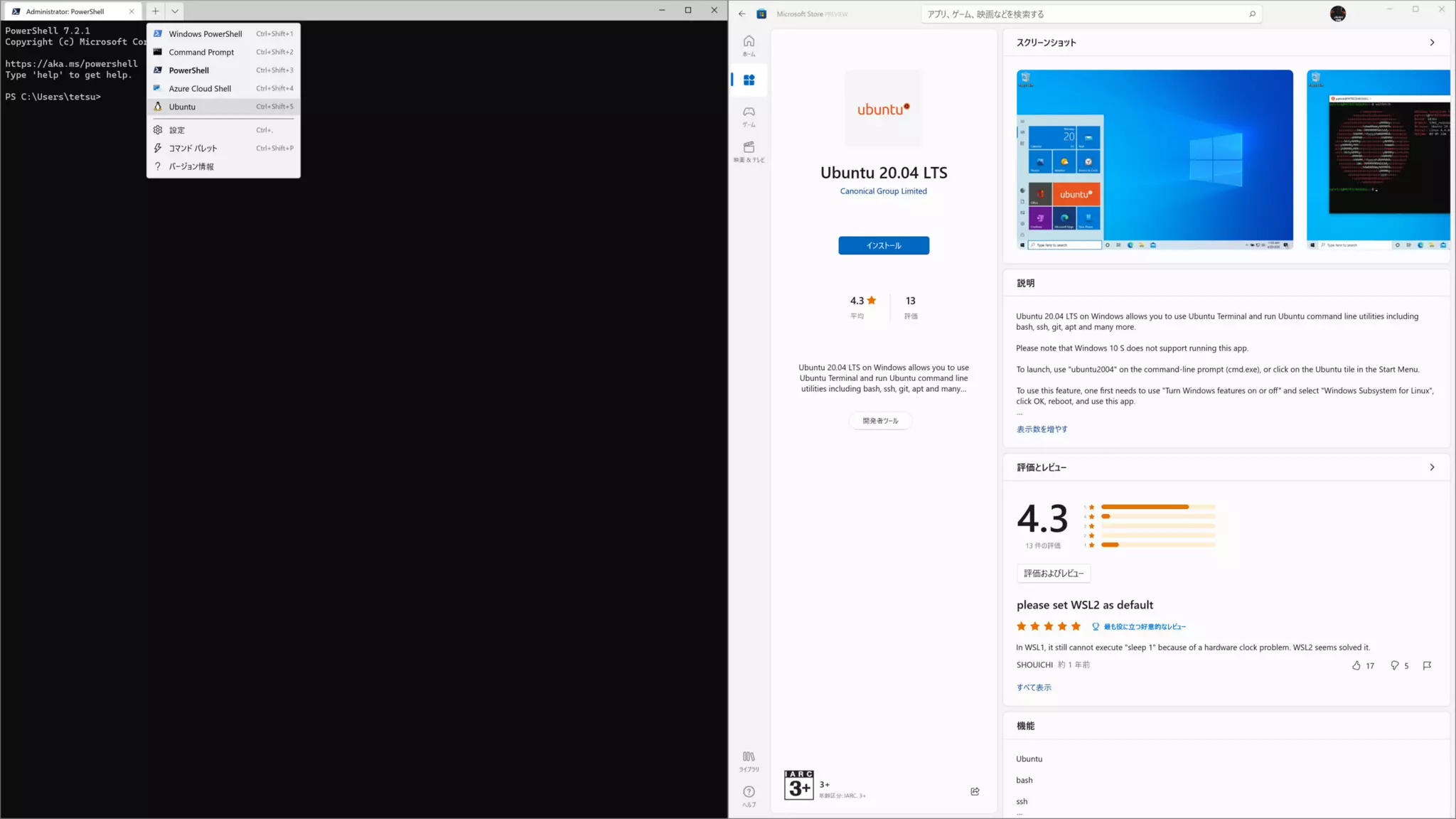Click the thumbs-down icon on review
The image size is (1456, 819).
(x=1394, y=665)
